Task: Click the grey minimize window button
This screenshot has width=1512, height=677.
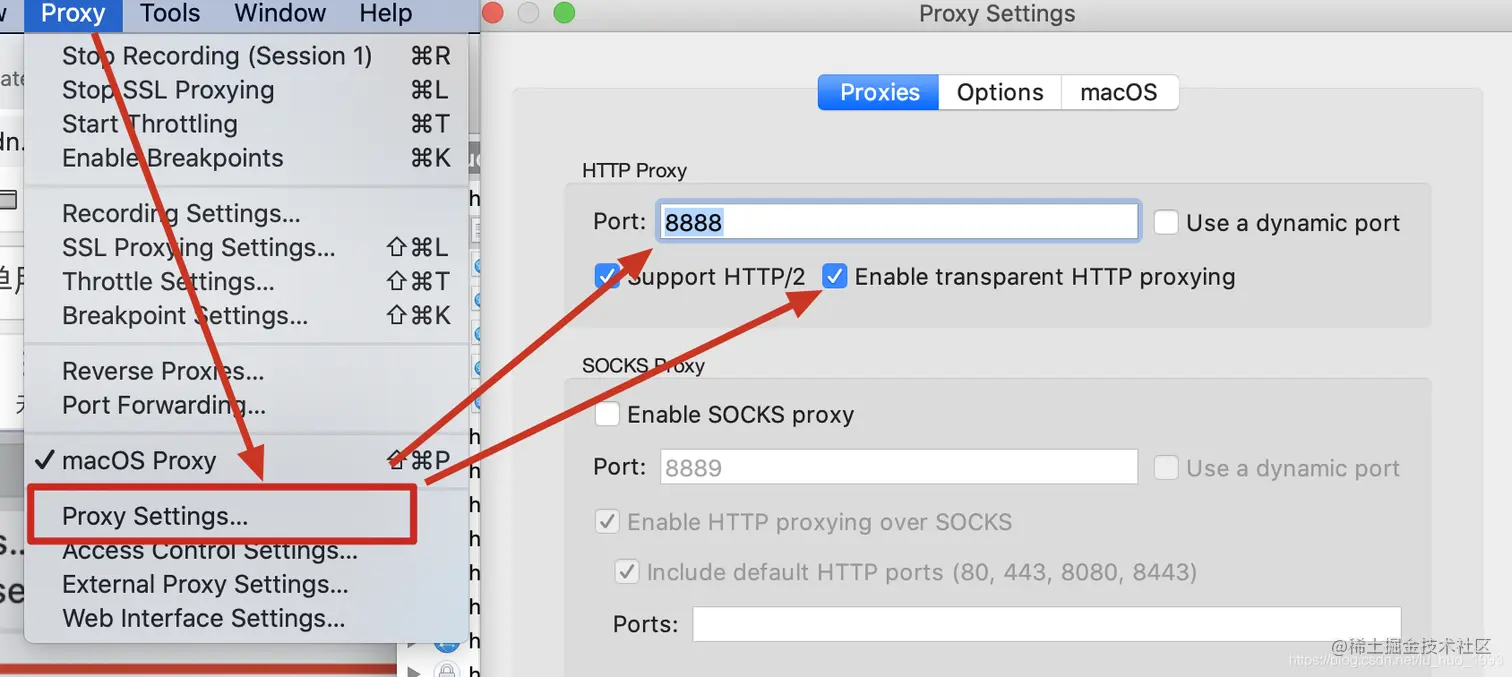Action: click(528, 13)
